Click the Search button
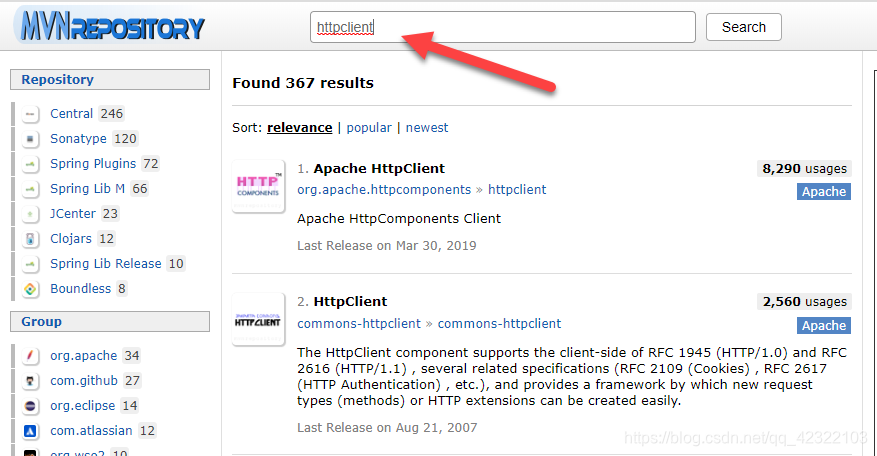This screenshot has width=877, height=456. [x=743, y=27]
